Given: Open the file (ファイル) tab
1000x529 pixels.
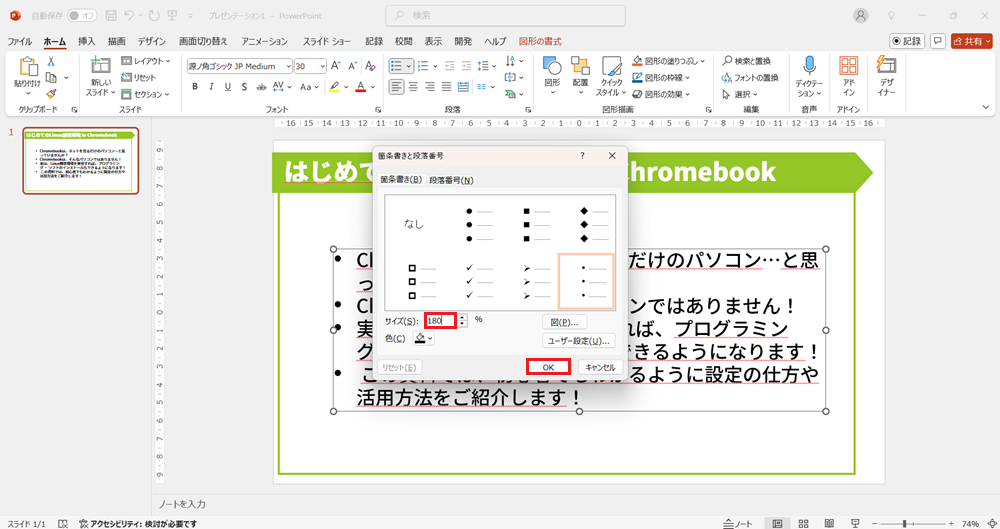Looking at the screenshot, I should pyautogui.click(x=20, y=41).
